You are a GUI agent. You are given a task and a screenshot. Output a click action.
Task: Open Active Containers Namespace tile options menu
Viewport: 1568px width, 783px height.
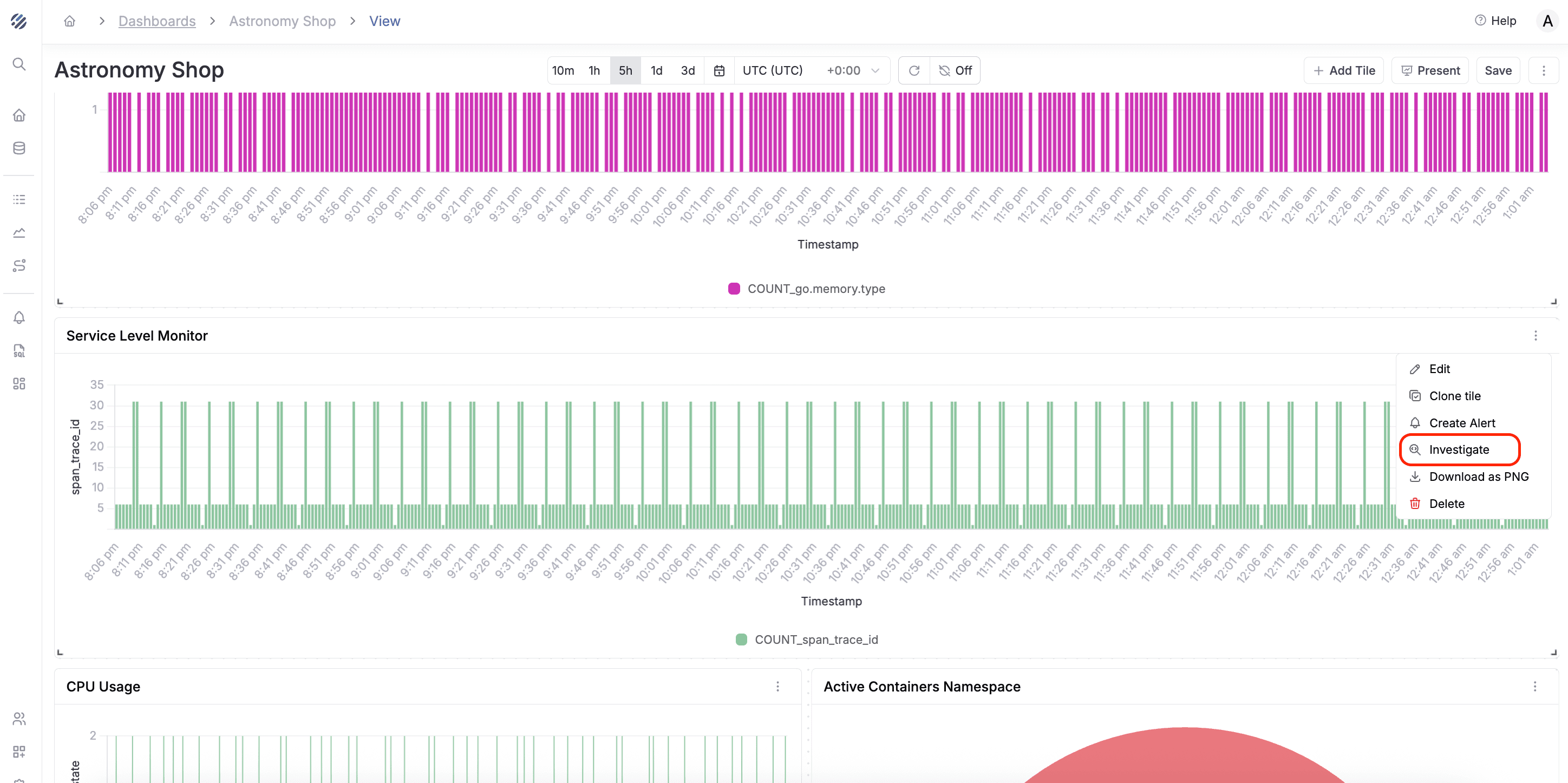pyautogui.click(x=1534, y=686)
